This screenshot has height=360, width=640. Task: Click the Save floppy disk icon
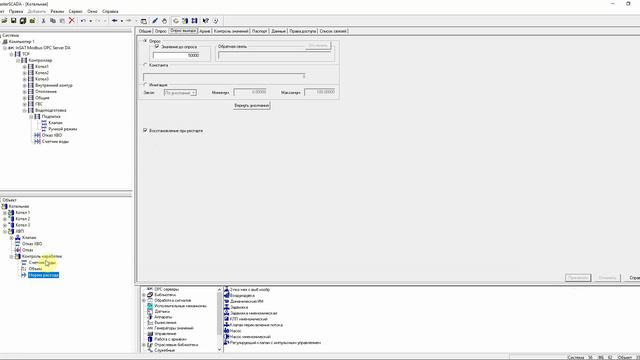click(13, 20)
